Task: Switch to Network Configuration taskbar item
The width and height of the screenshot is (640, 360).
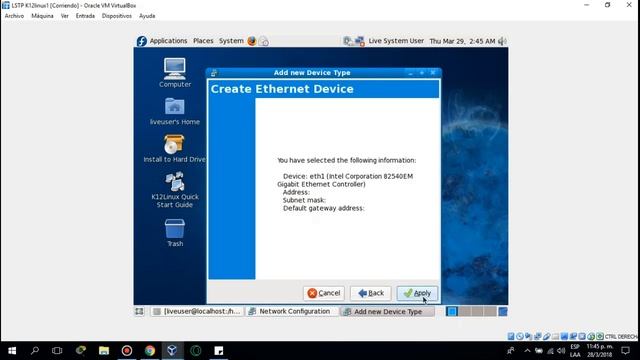Action: 292,311
